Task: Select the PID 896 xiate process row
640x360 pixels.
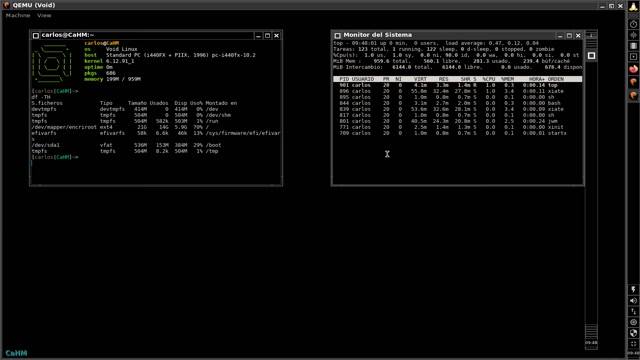Action: click(x=458, y=91)
